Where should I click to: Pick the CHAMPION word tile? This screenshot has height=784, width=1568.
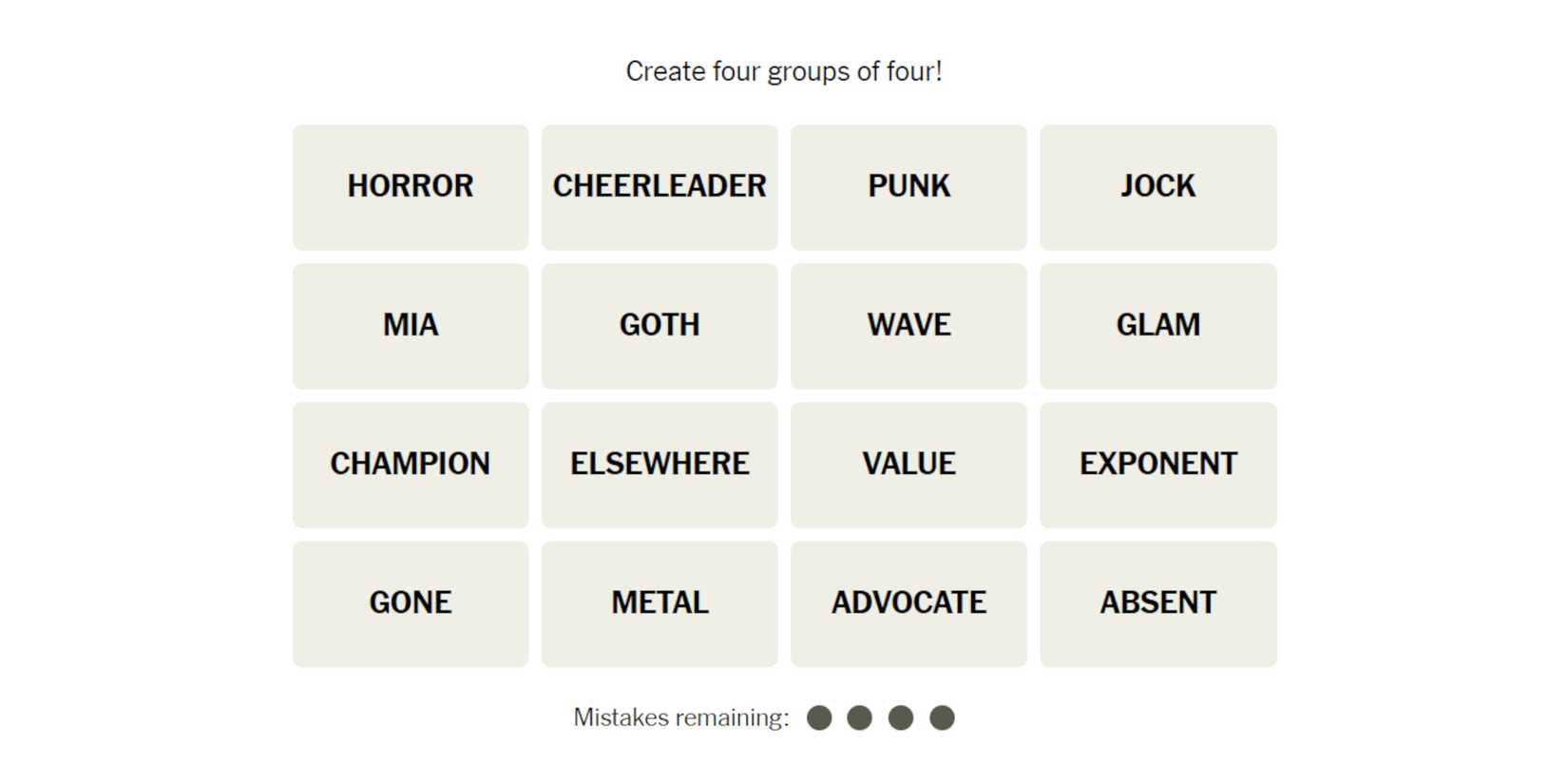click(411, 465)
